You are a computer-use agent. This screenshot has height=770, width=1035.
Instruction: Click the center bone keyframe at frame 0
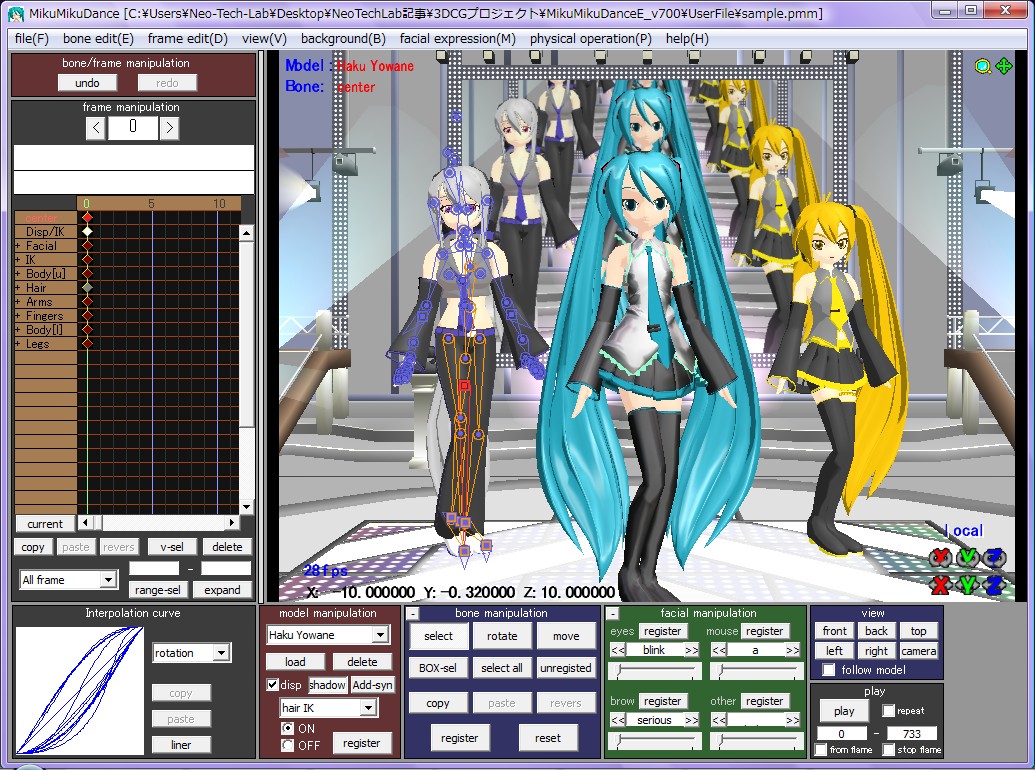coord(87,217)
